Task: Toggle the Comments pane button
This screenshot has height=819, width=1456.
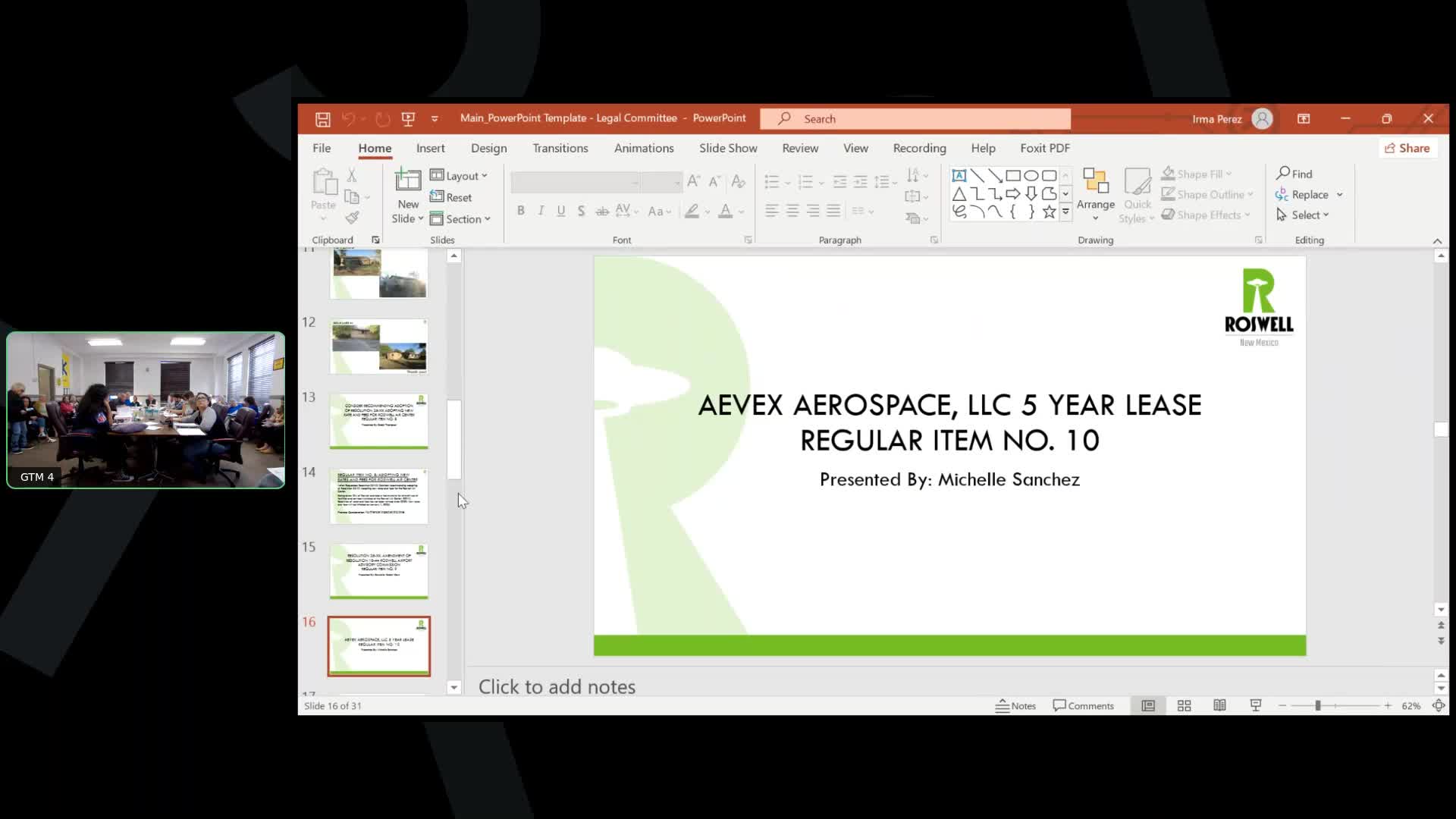Action: click(1083, 706)
